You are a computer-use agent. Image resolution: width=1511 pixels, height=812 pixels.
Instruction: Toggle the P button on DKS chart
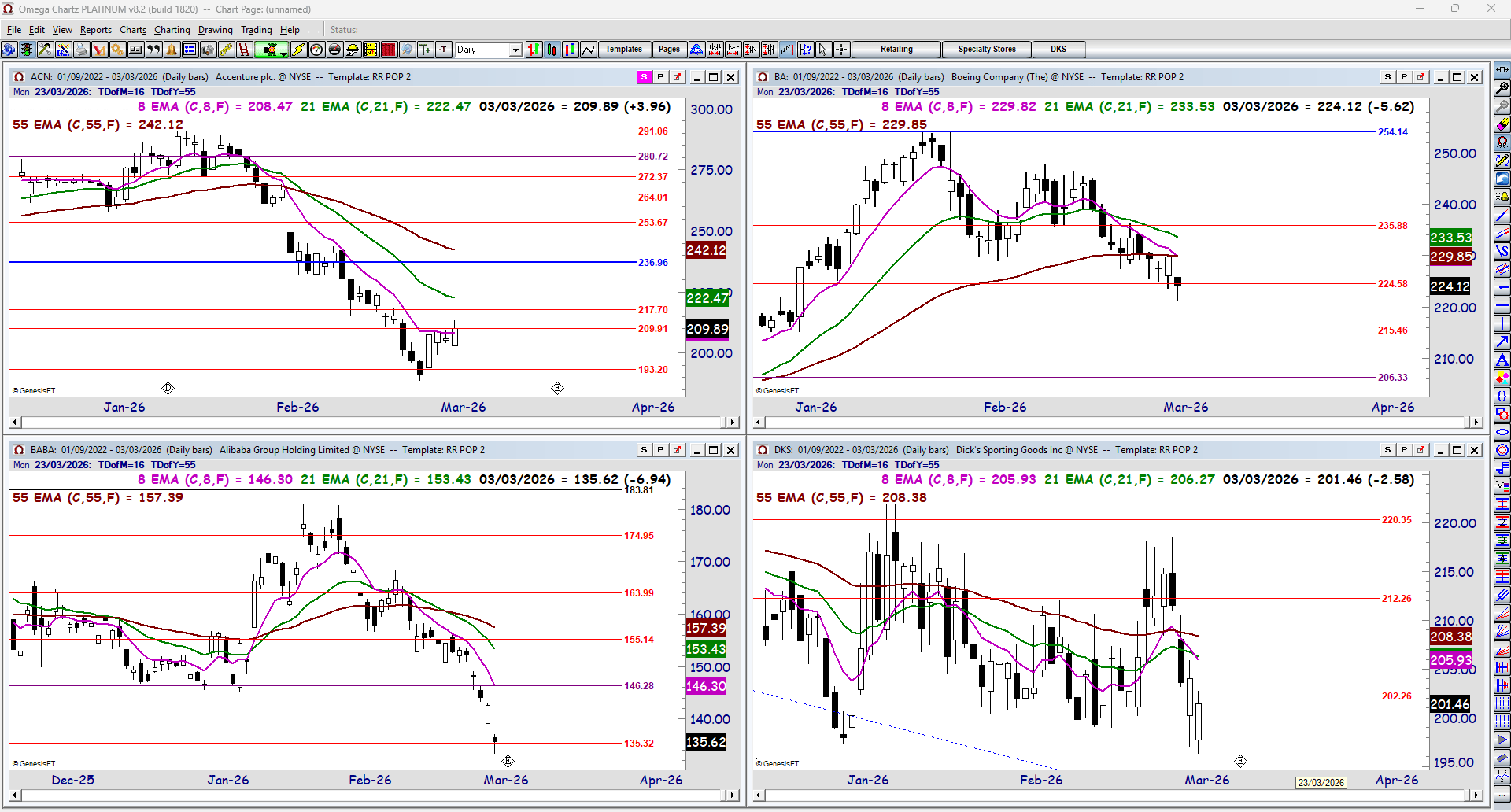pyautogui.click(x=1404, y=450)
